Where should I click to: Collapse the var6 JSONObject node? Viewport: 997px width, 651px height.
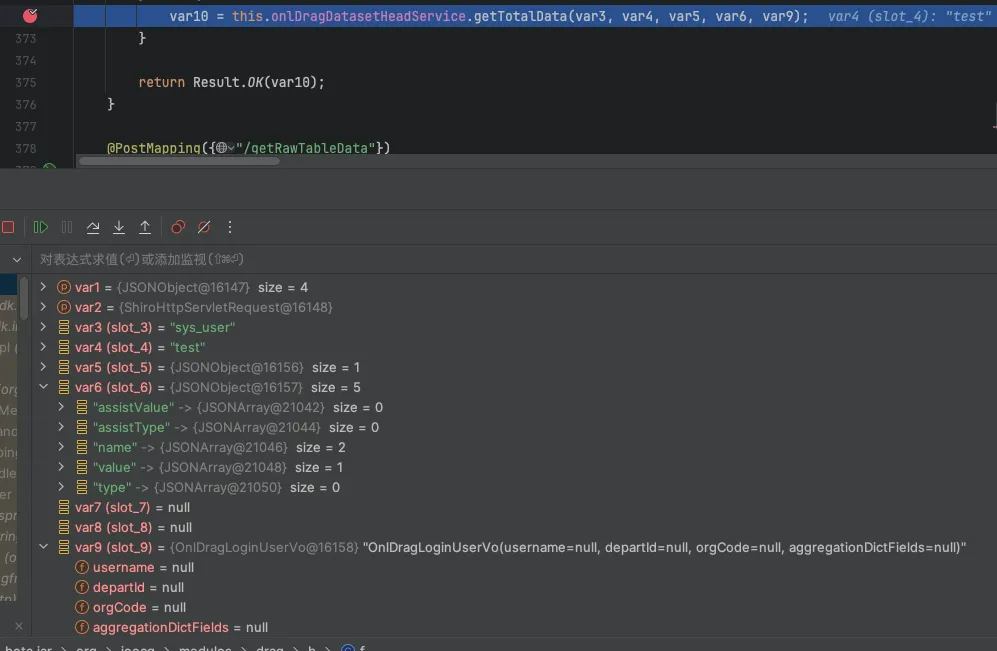pos(43,388)
